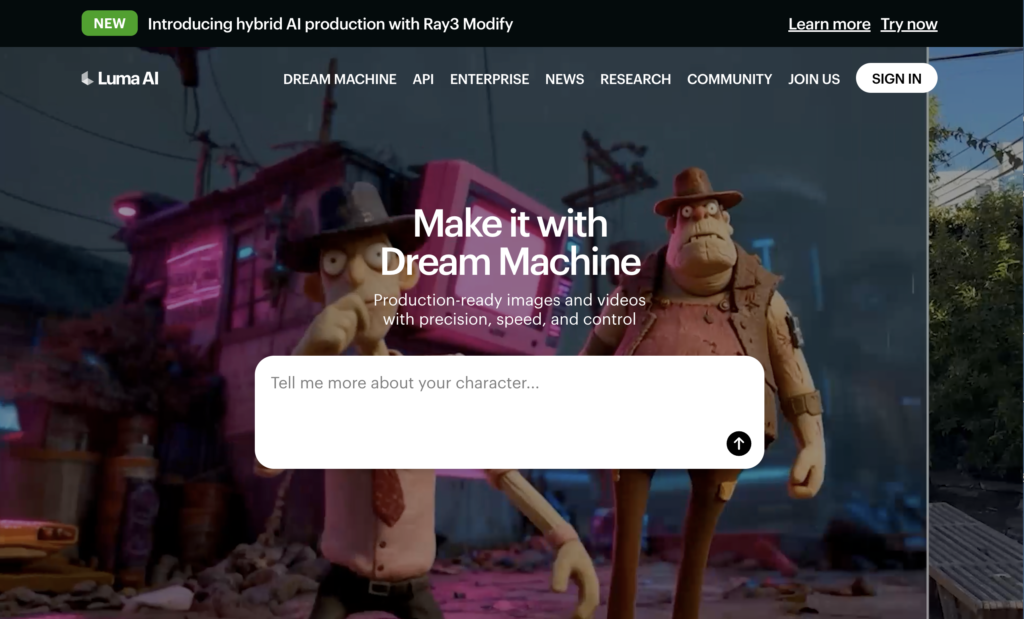Click the green NEW badge
1024x619 pixels.
[x=109, y=23]
